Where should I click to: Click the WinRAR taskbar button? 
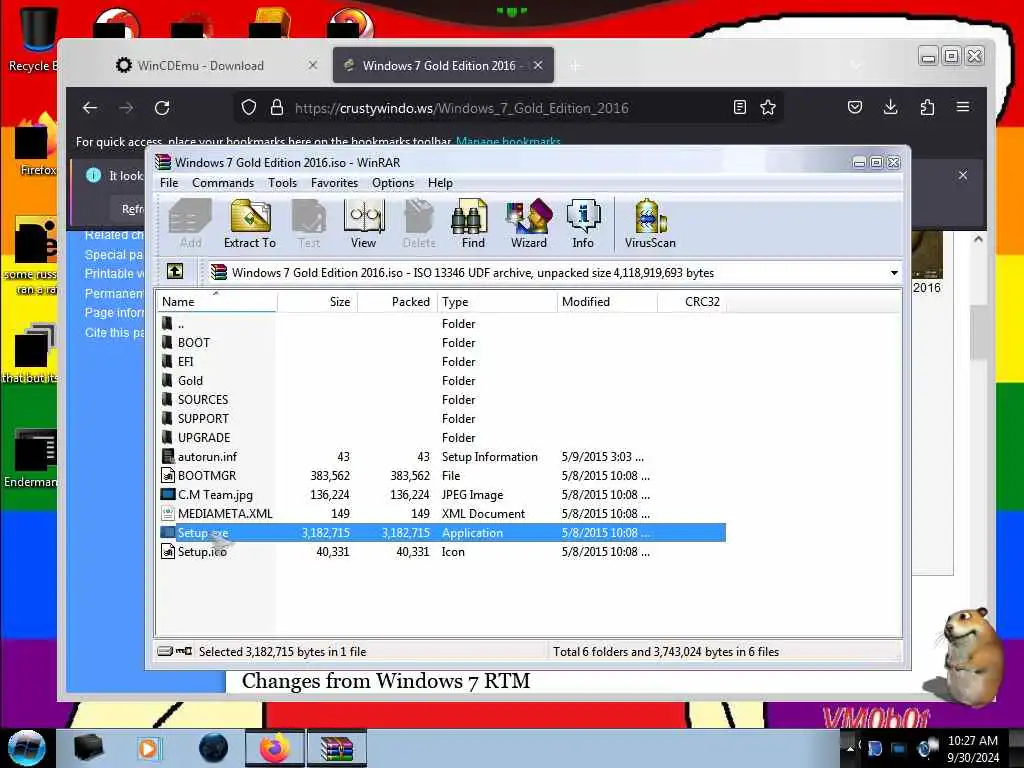tap(337, 748)
